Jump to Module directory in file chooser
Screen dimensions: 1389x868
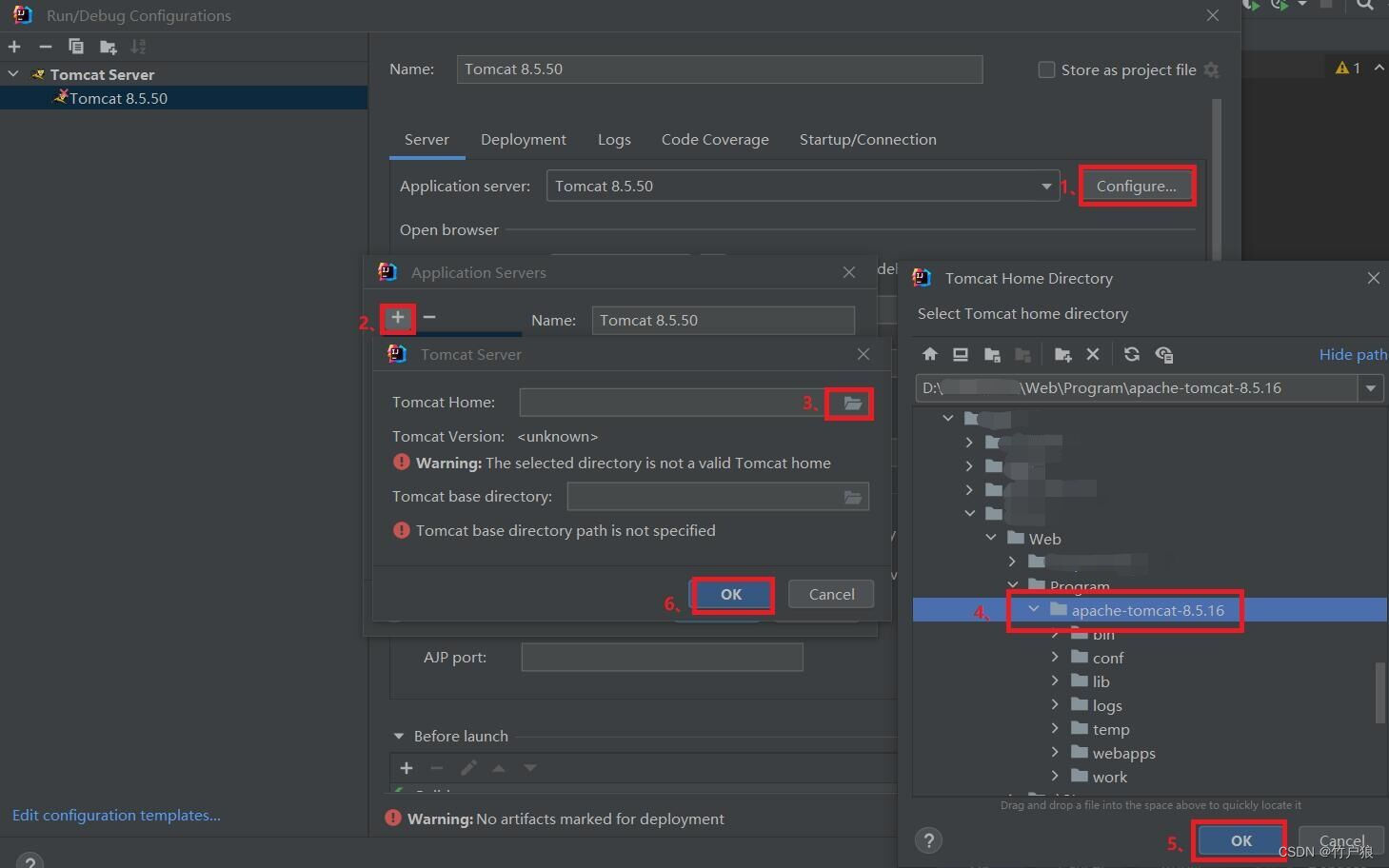point(1023,354)
